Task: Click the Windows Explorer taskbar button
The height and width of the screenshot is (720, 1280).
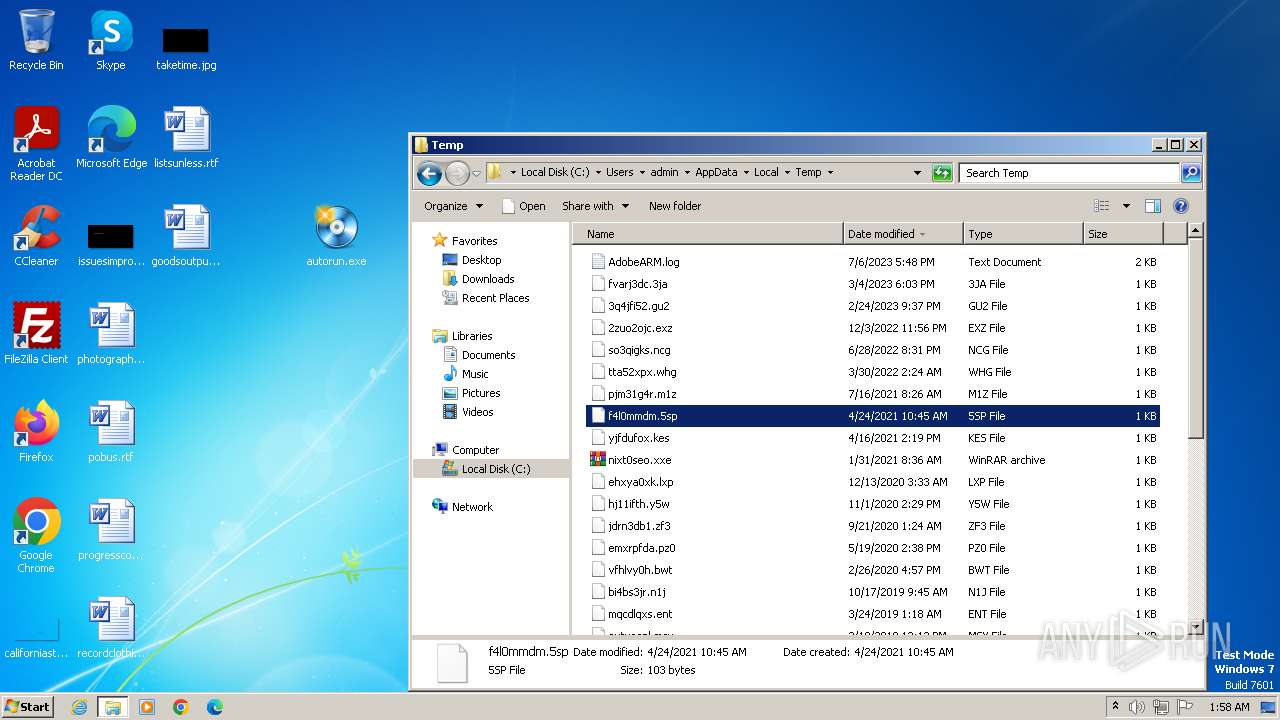Action: (x=112, y=707)
